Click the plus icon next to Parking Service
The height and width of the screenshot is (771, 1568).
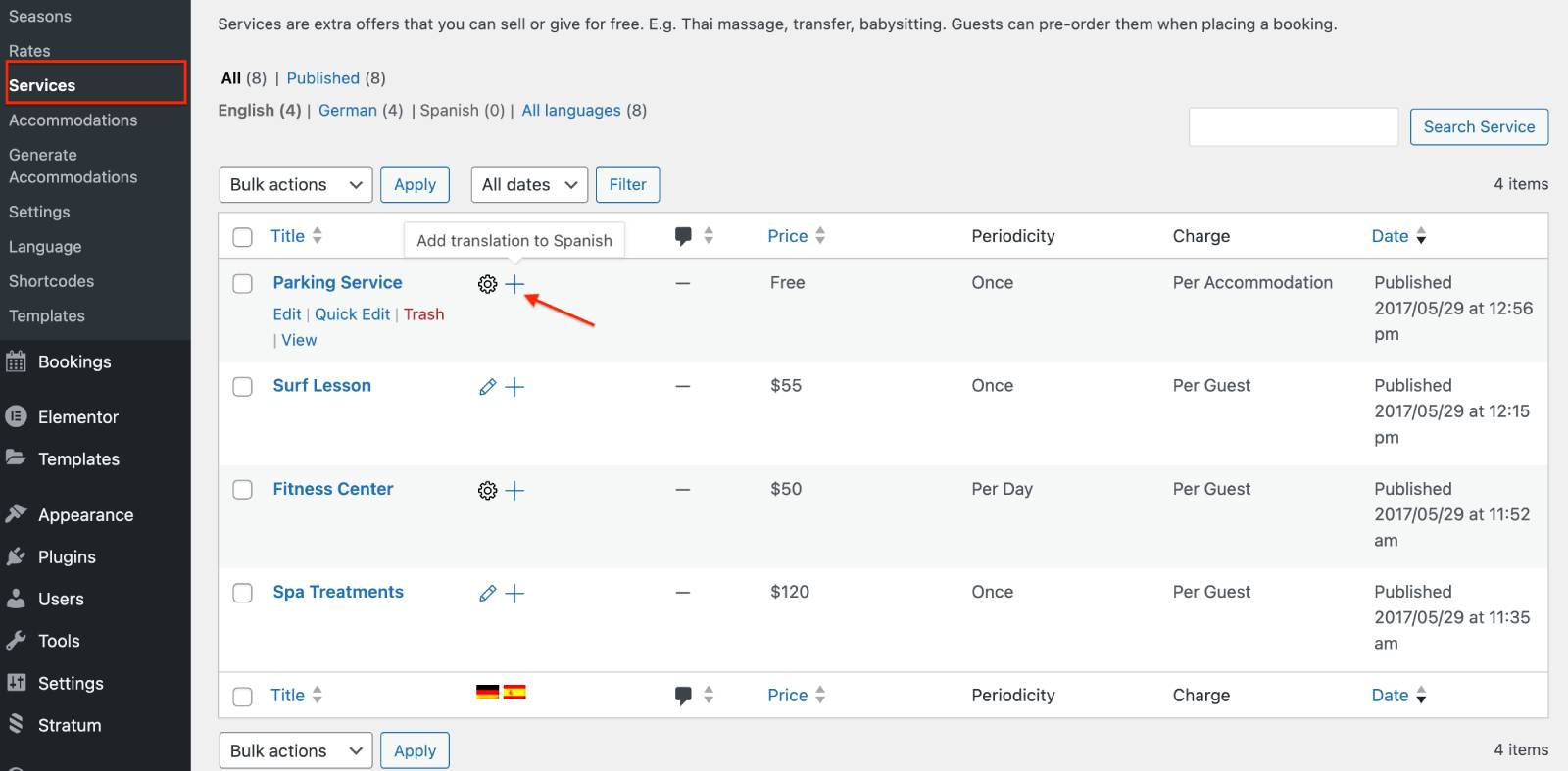[x=514, y=284]
